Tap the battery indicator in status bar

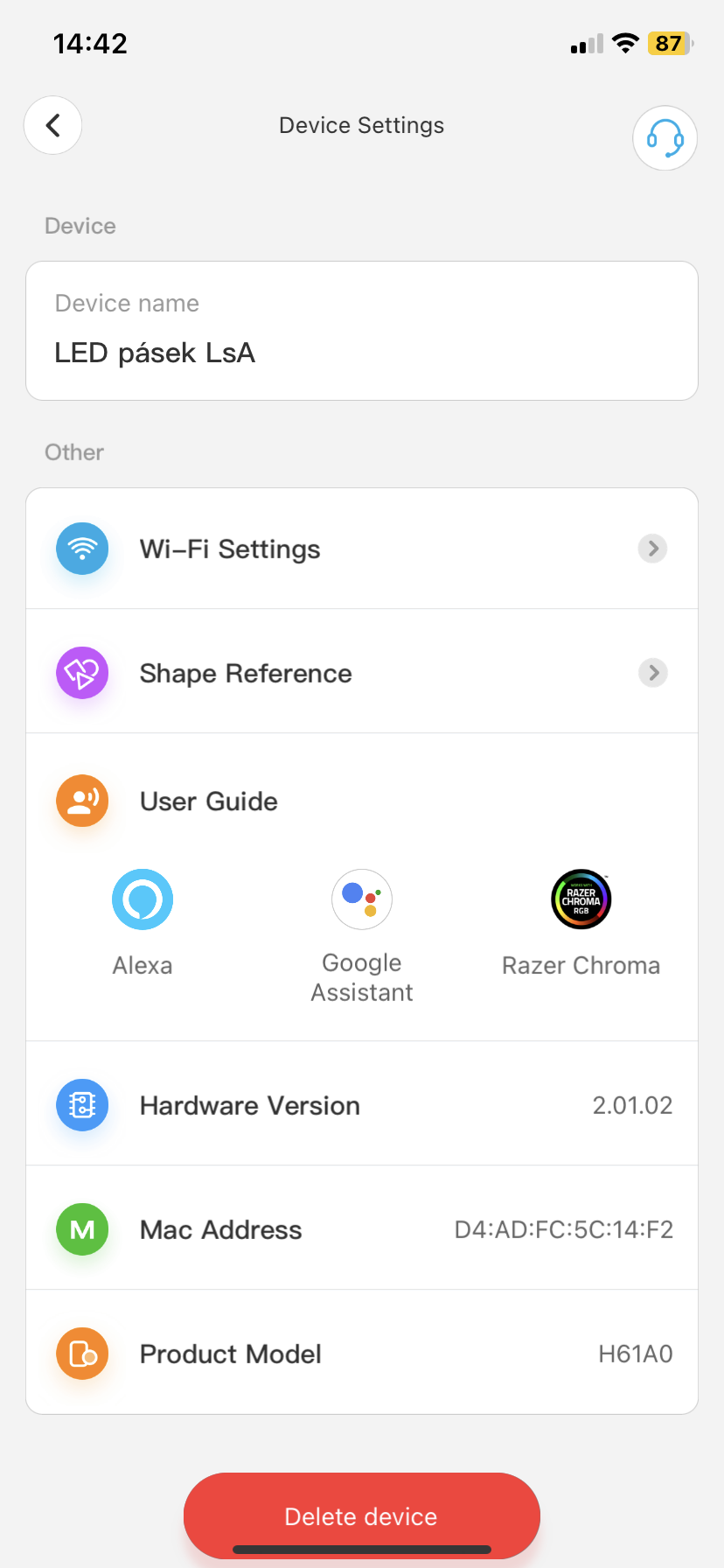[669, 44]
